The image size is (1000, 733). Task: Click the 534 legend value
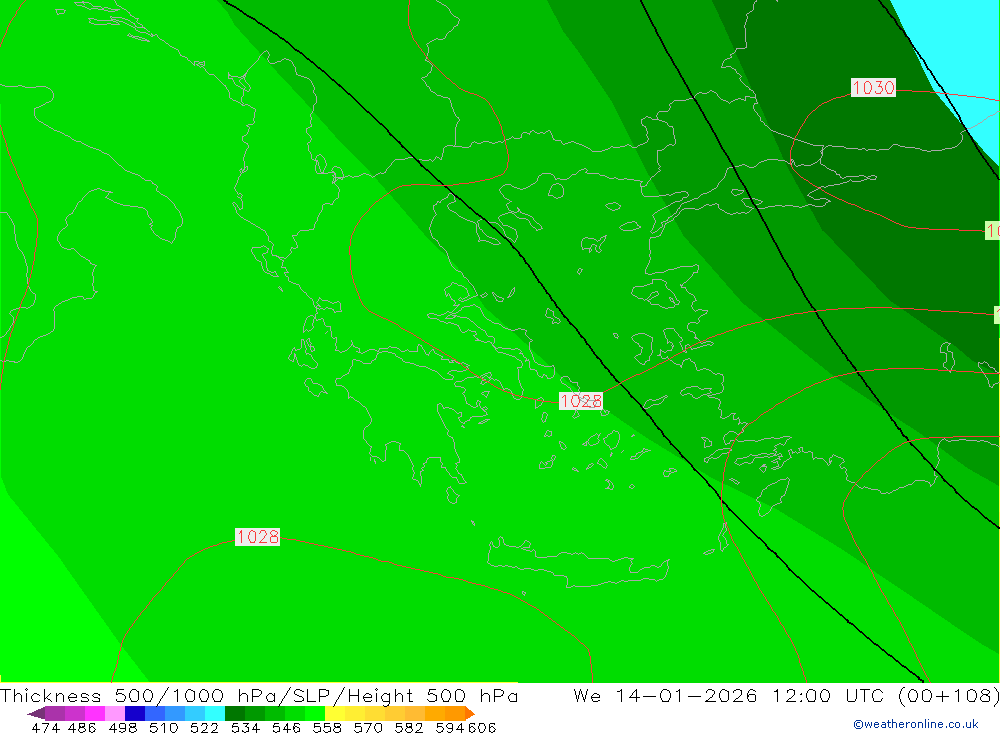[245, 727]
